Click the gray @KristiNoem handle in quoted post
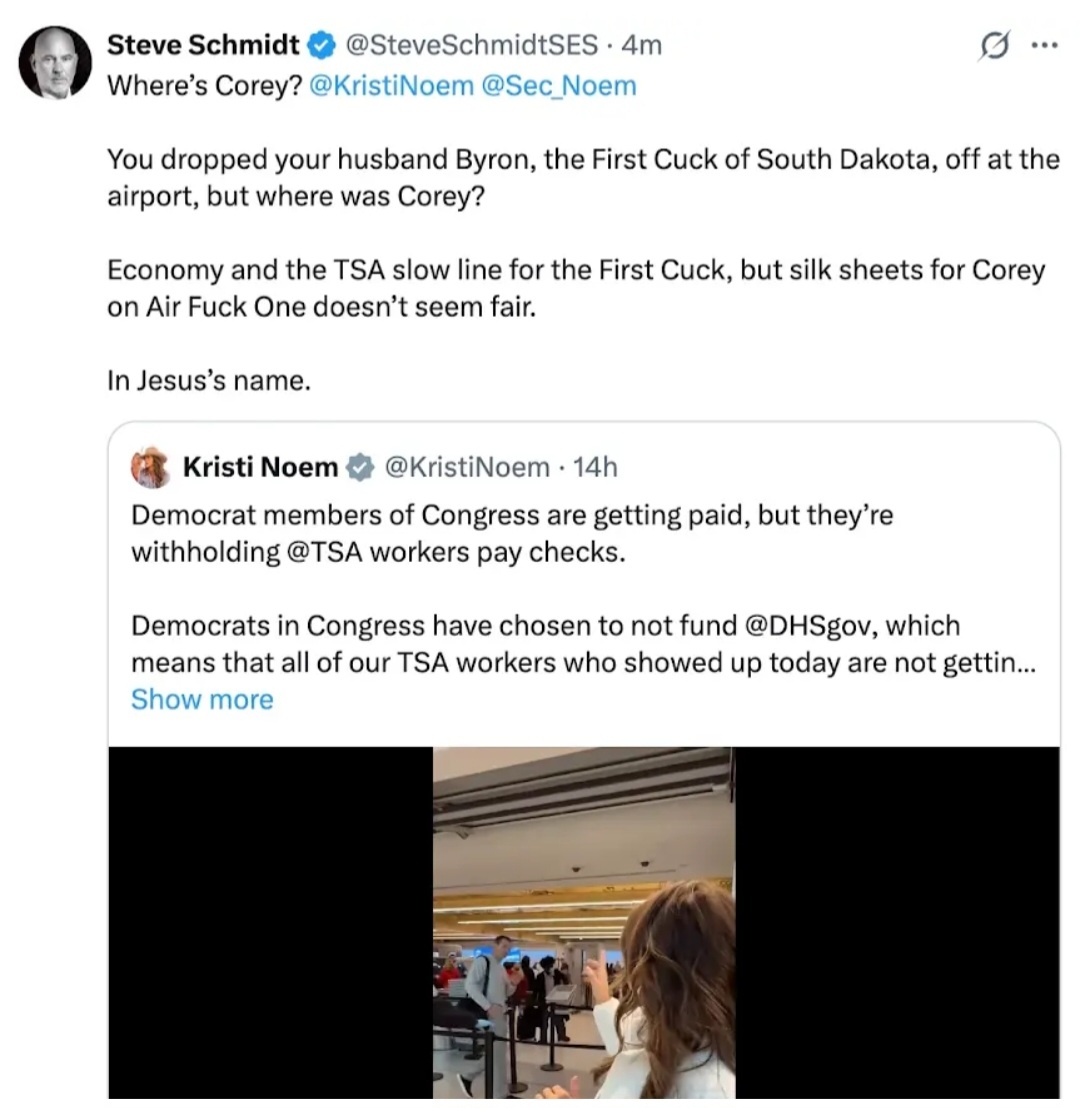 tap(467, 467)
